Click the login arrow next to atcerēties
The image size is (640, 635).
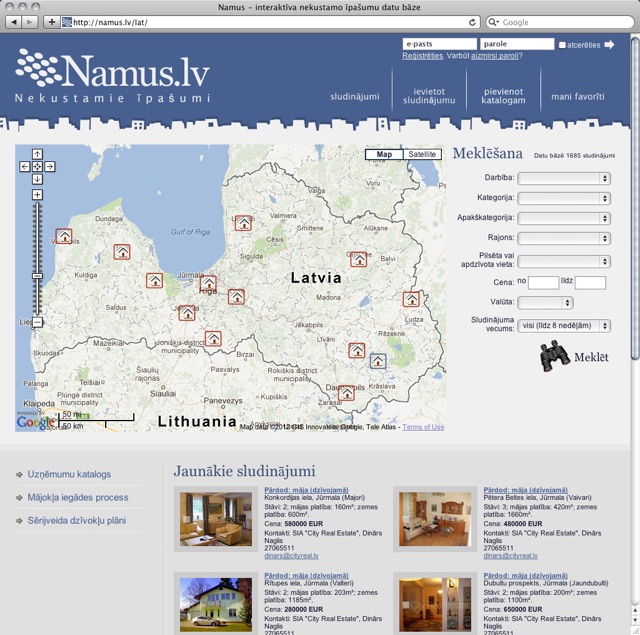click(x=609, y=44)
